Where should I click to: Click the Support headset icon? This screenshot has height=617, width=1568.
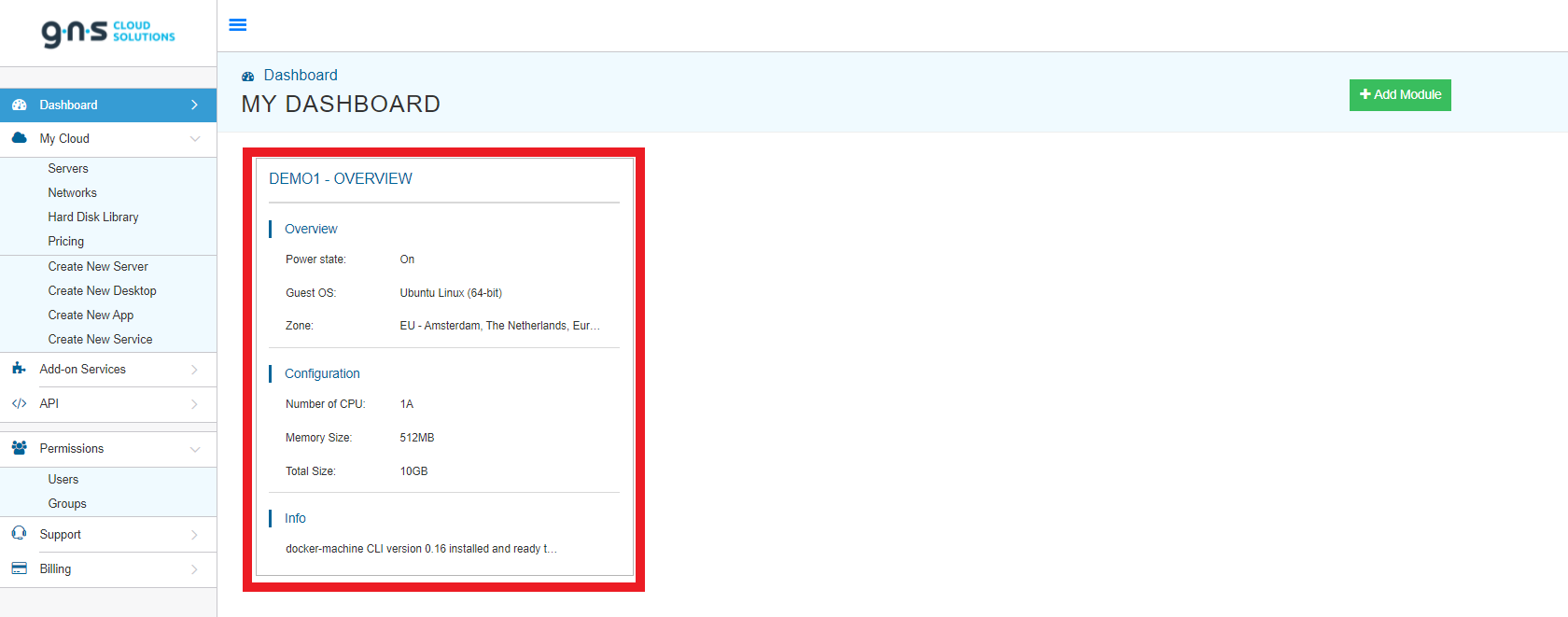pos(20,533)
